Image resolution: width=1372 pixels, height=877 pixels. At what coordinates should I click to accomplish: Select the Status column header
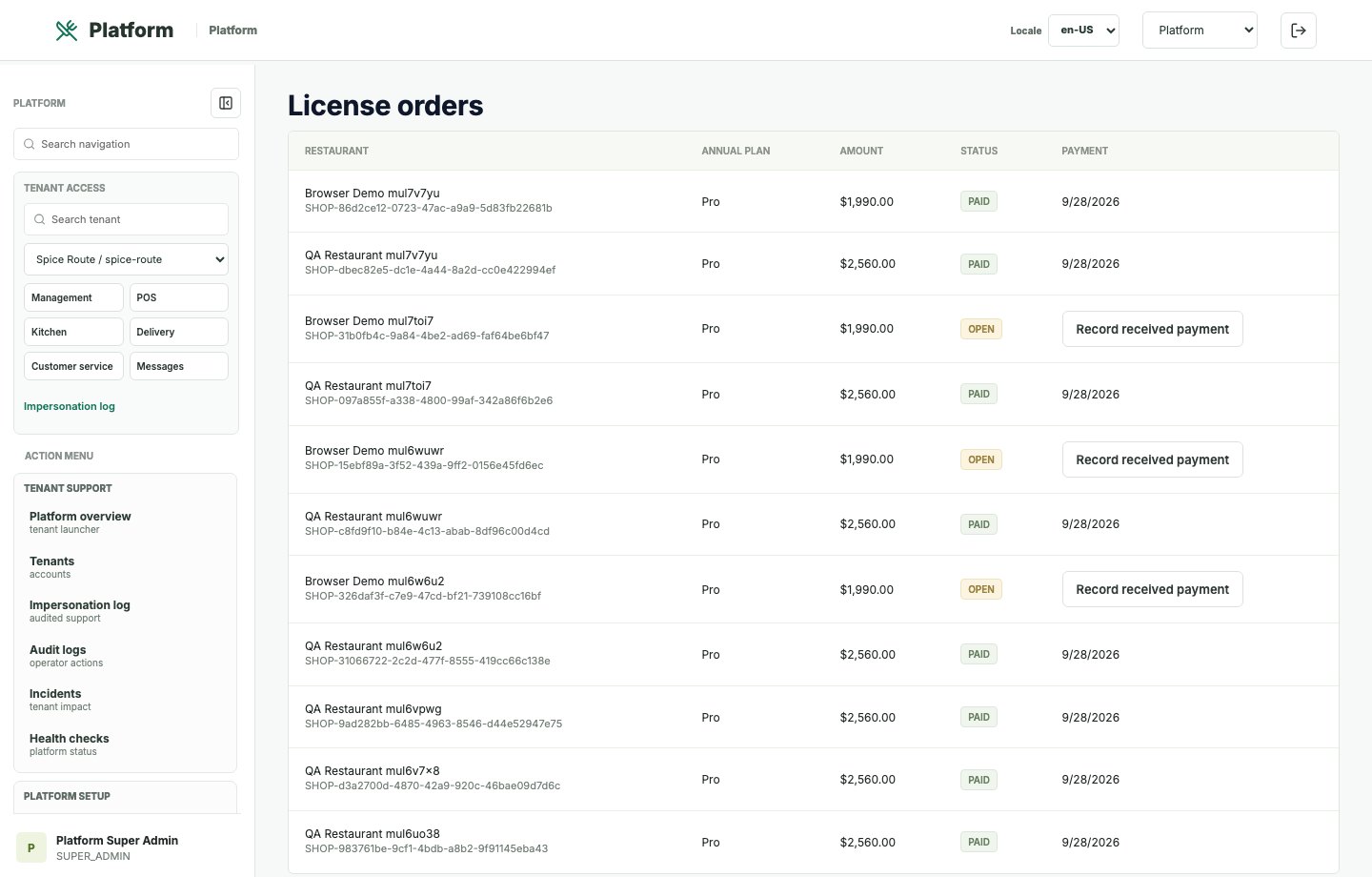[979, 151]
